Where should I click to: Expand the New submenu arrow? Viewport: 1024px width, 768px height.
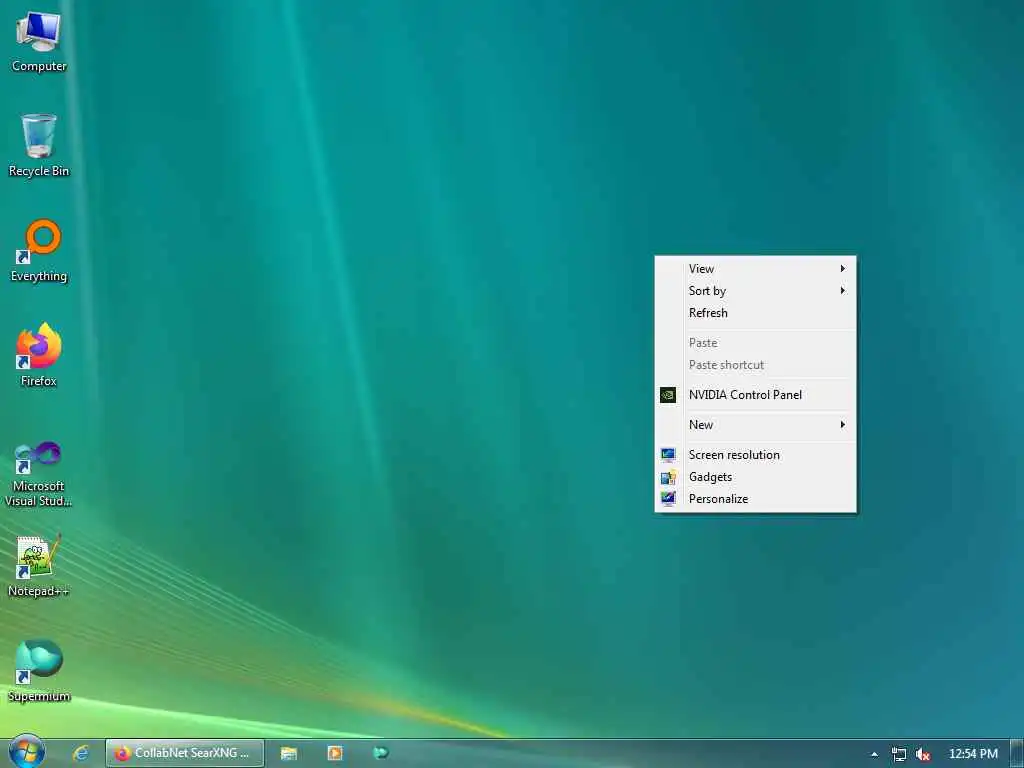[x=842, y=424]
